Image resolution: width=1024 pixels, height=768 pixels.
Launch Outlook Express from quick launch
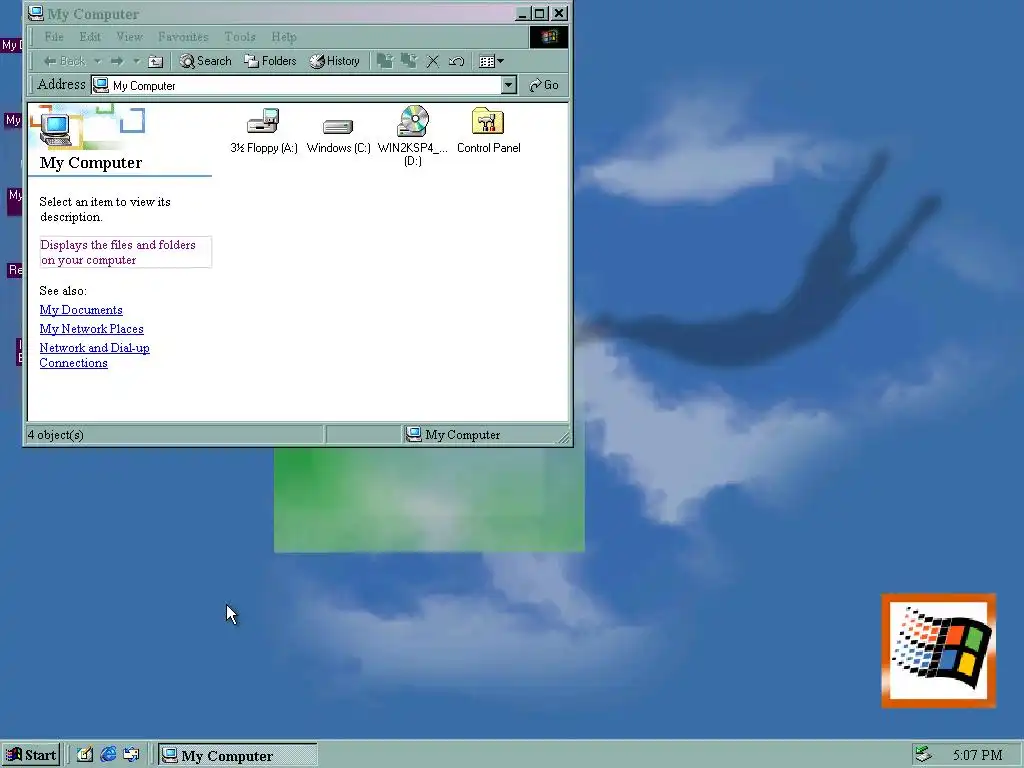tap(131, 755)
